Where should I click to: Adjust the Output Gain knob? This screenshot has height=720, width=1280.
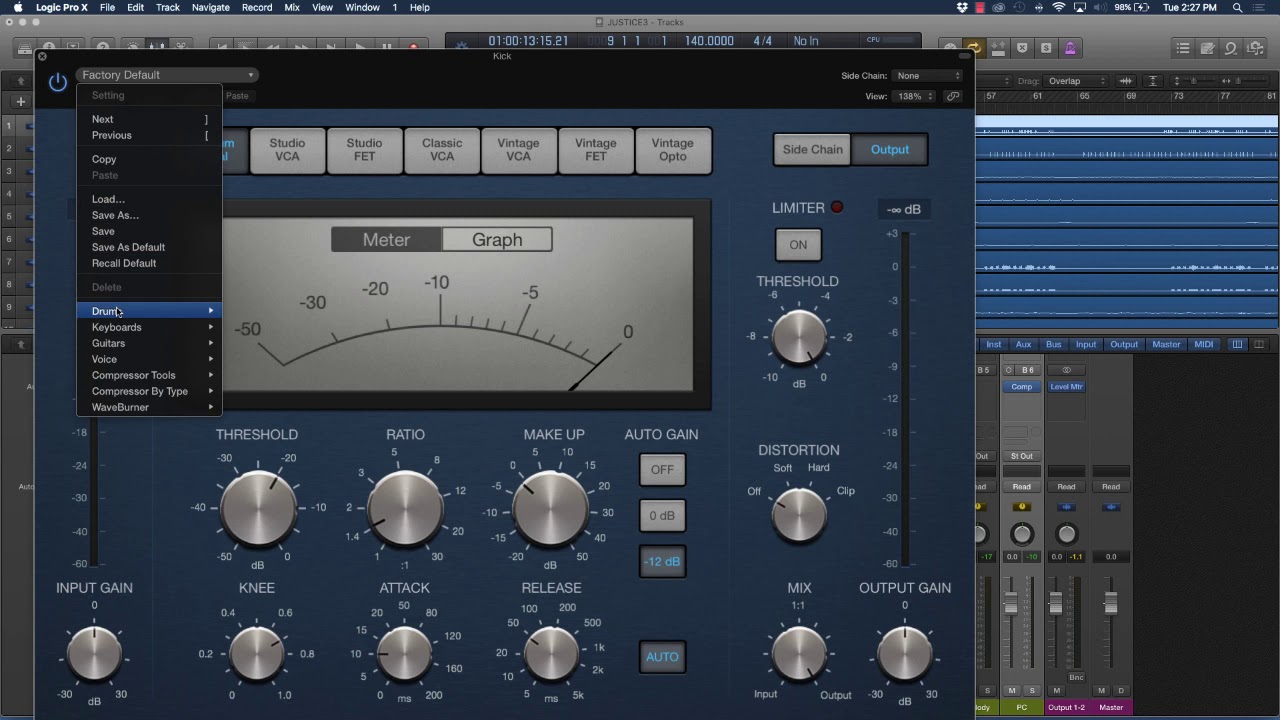point(905,654)
